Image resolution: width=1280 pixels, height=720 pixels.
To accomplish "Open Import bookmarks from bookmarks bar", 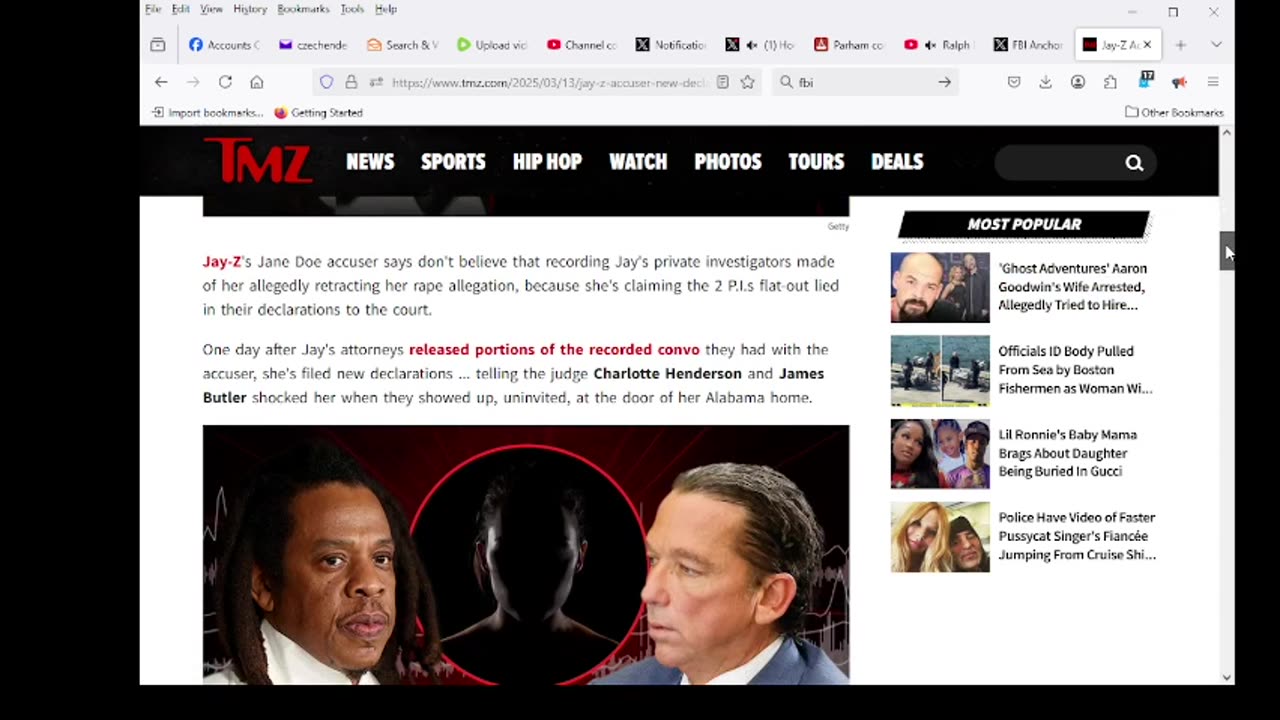I will coord(207,113).
